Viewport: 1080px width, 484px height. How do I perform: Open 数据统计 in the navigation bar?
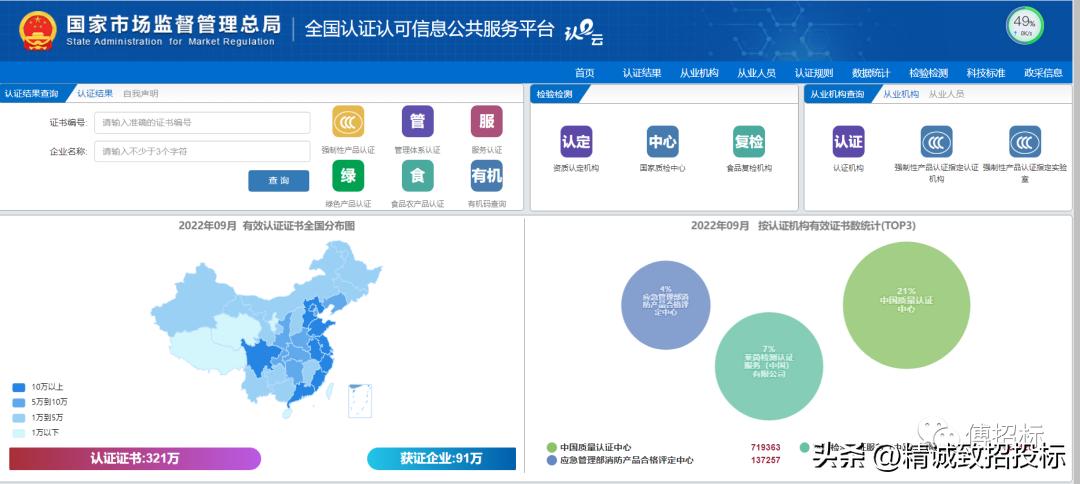[871, 73]
